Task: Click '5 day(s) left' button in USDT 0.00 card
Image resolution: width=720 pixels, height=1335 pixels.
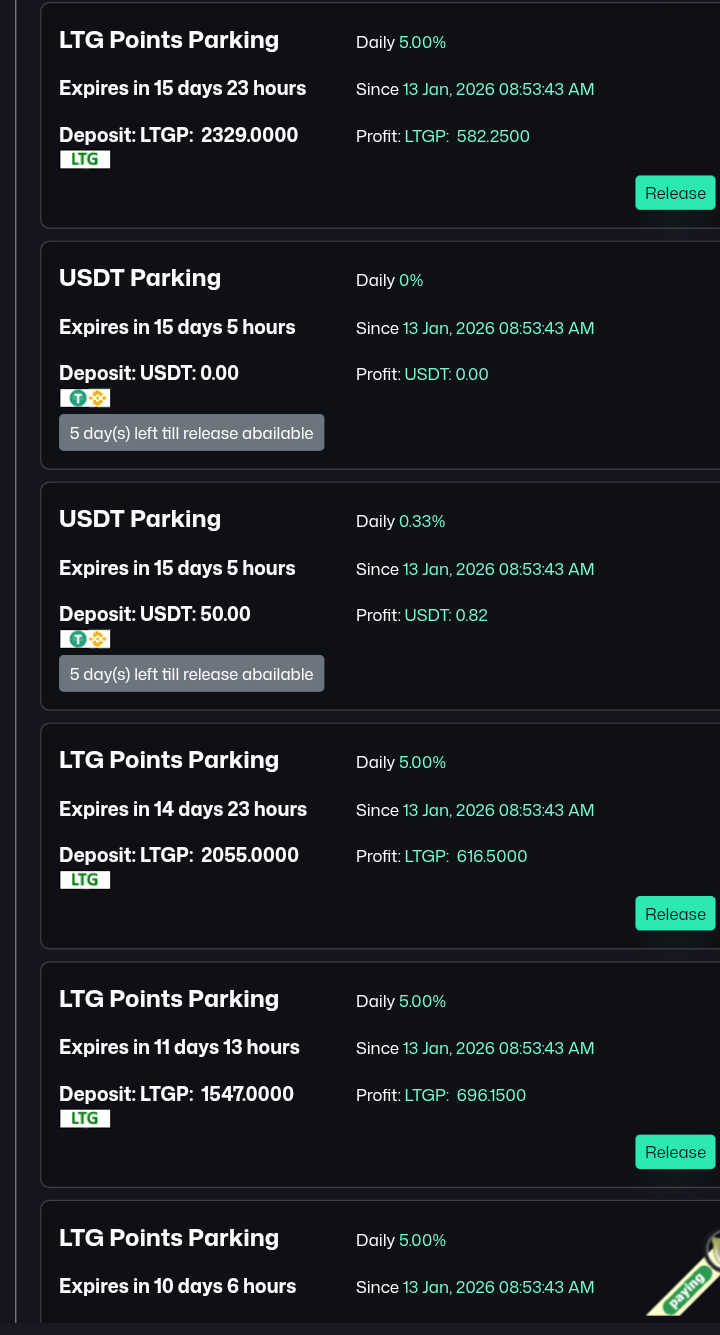Action: tap(191, 433)
